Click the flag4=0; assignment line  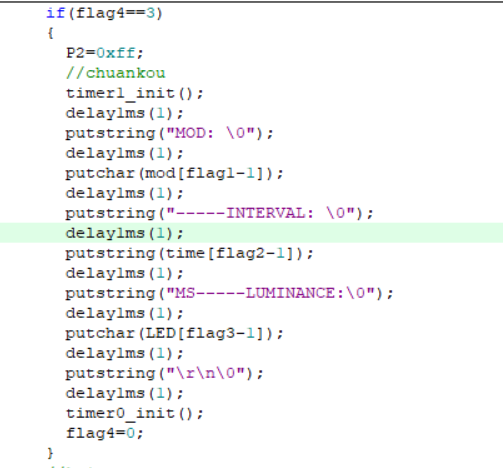(105, 433)
